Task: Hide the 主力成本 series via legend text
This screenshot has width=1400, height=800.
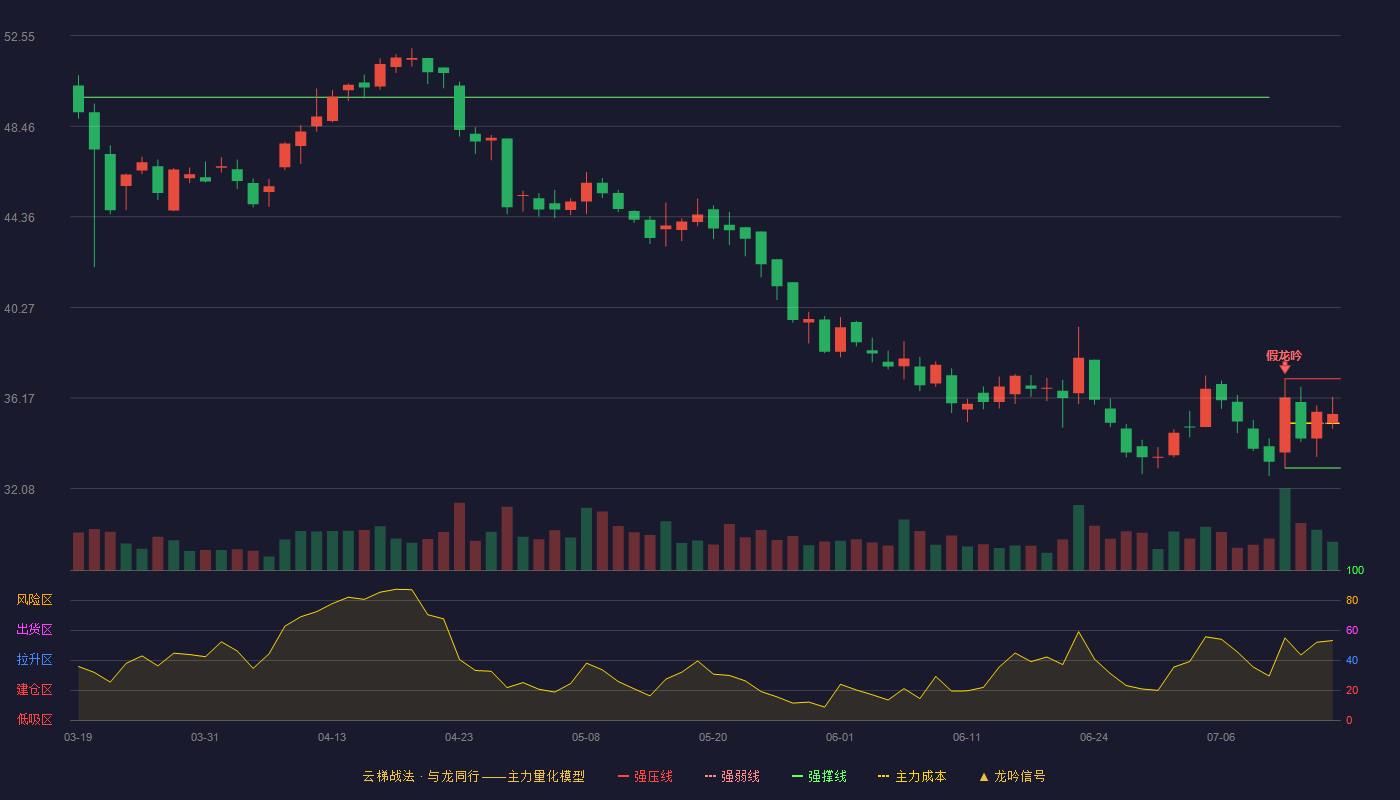Action: click(920, 776)
